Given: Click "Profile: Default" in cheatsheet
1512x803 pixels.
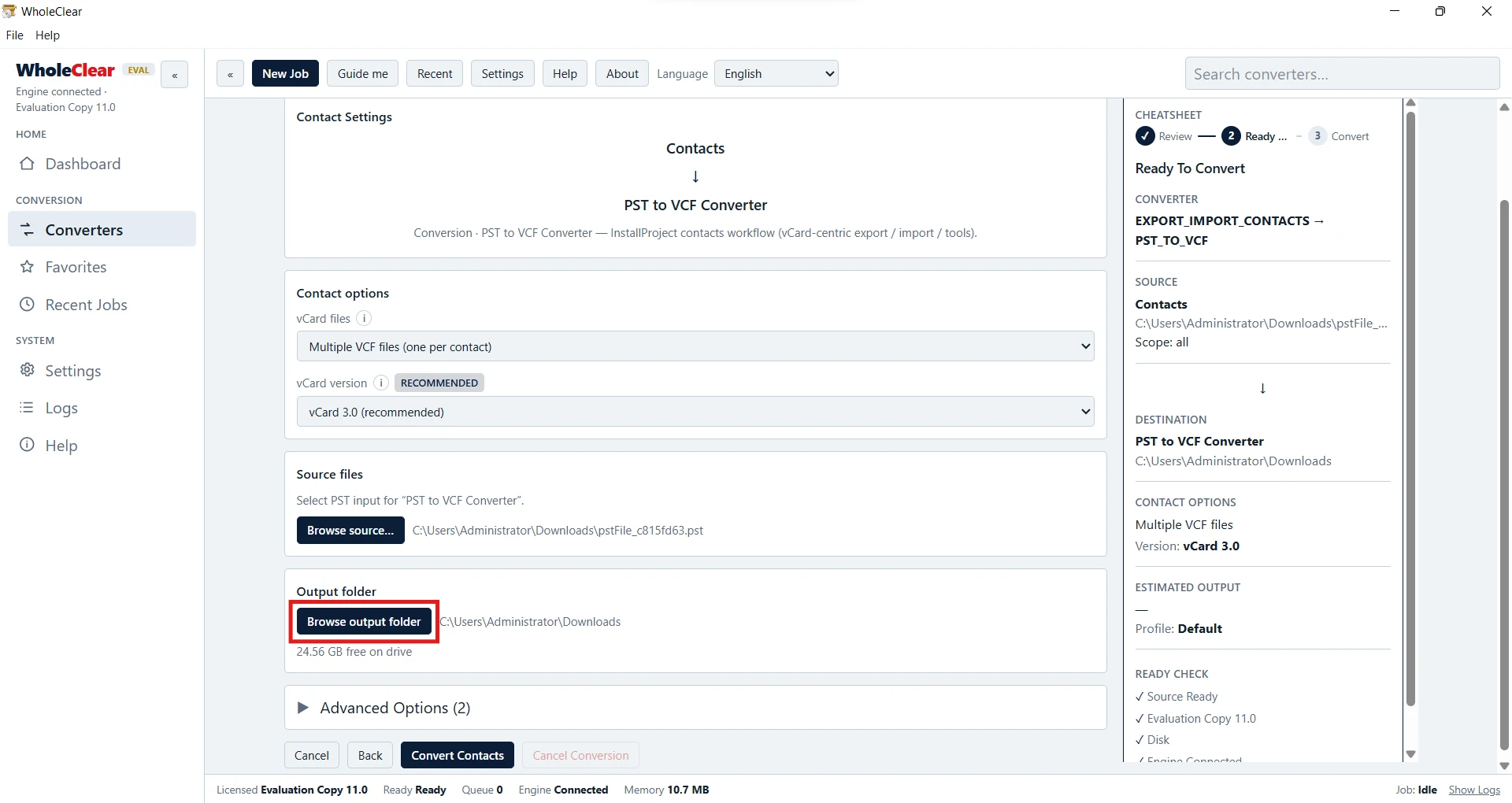Looking at the screenshot, I should [1178, 628].
